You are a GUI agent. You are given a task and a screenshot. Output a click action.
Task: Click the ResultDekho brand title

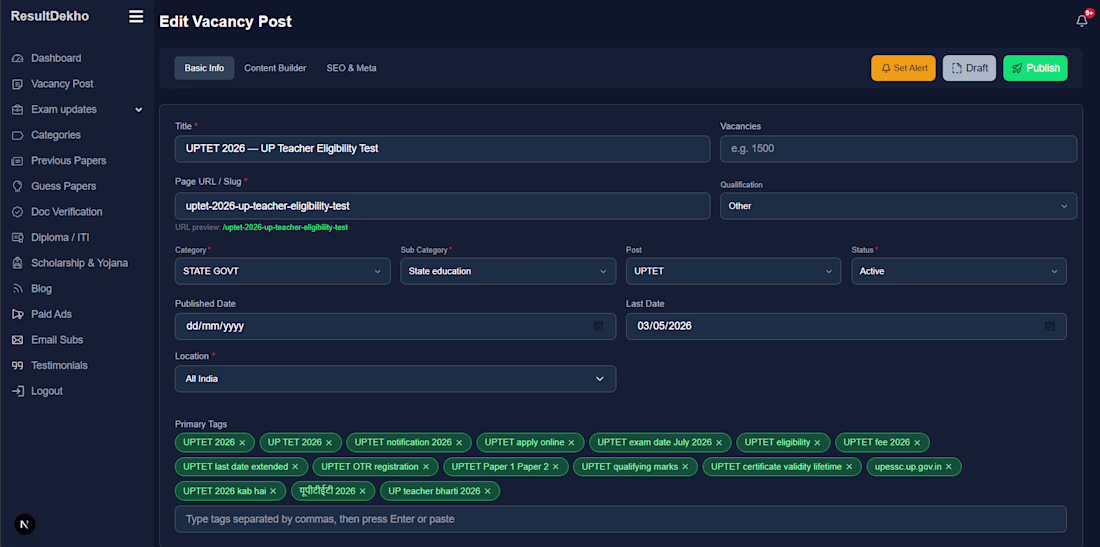pyautogui.click(x=50, y=16)
